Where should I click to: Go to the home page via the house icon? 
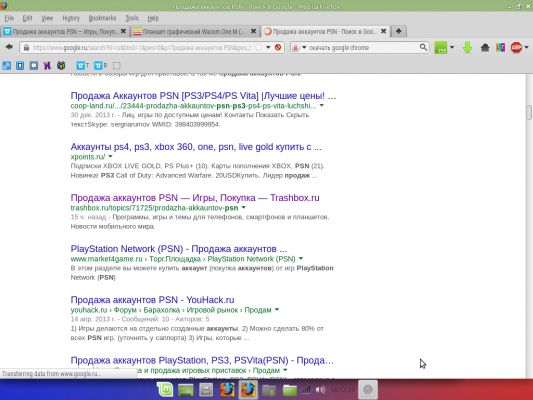point(485,48)
